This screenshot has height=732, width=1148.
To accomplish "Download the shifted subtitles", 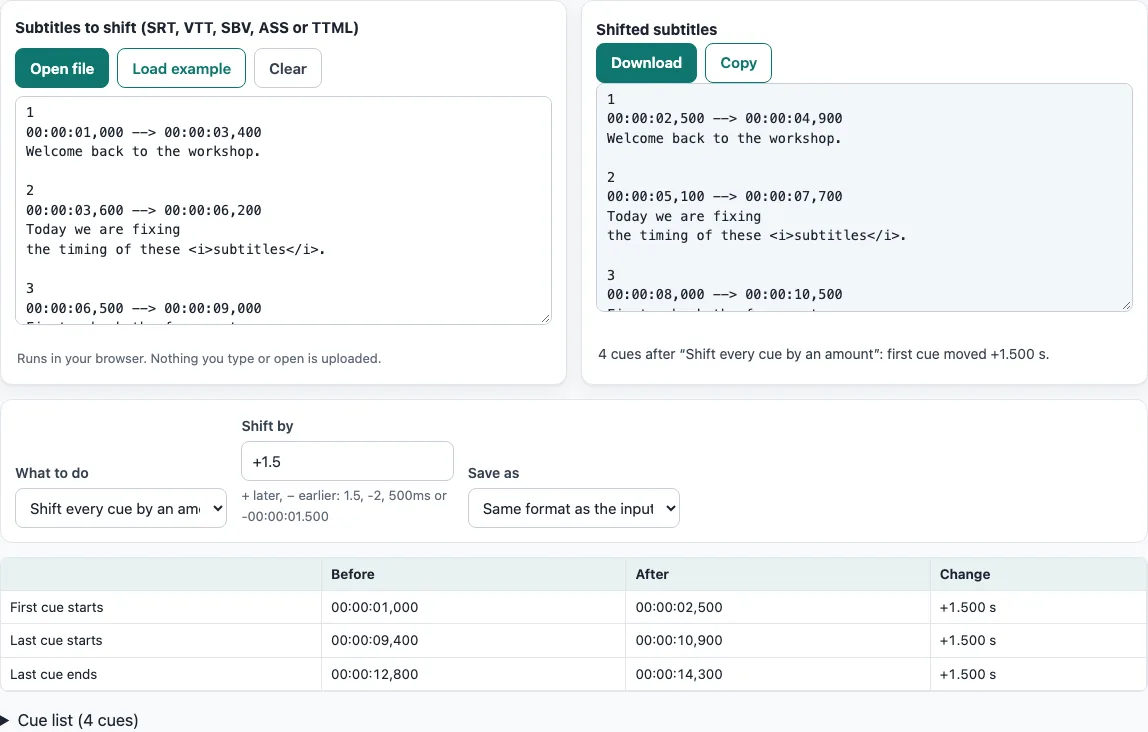I will 646,63.
